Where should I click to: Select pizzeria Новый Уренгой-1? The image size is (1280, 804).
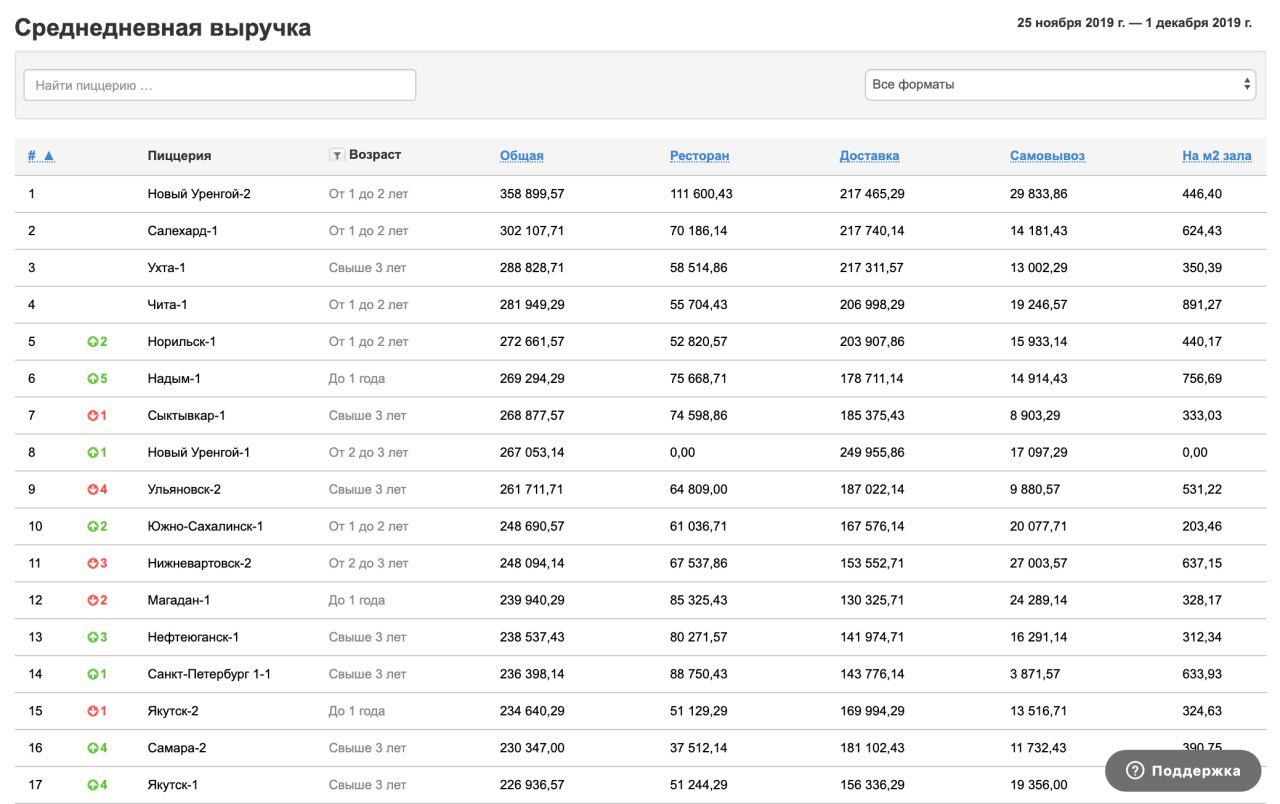tap(199, 453)
